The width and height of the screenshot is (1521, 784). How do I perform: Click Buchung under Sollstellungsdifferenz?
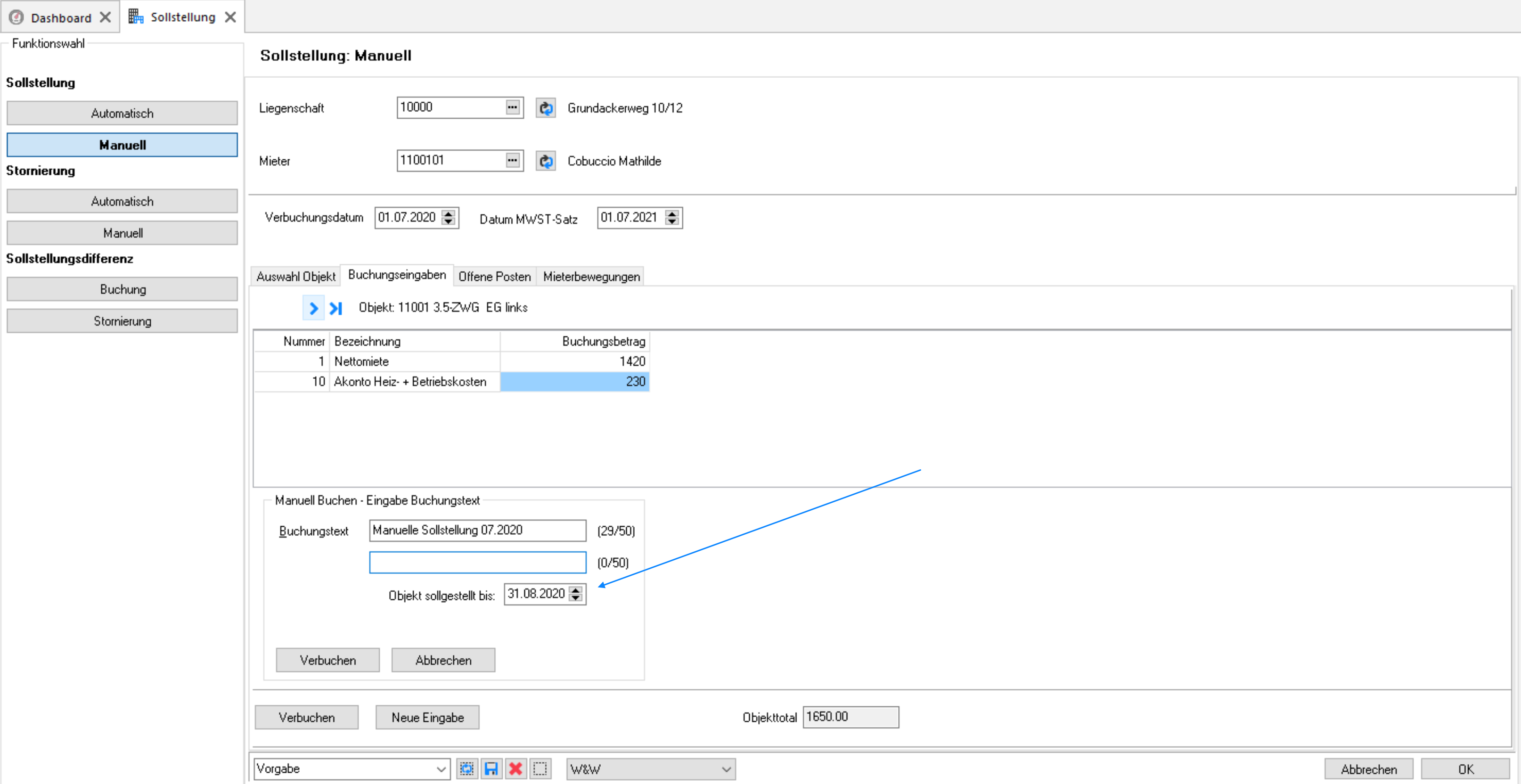coord(122,289)
